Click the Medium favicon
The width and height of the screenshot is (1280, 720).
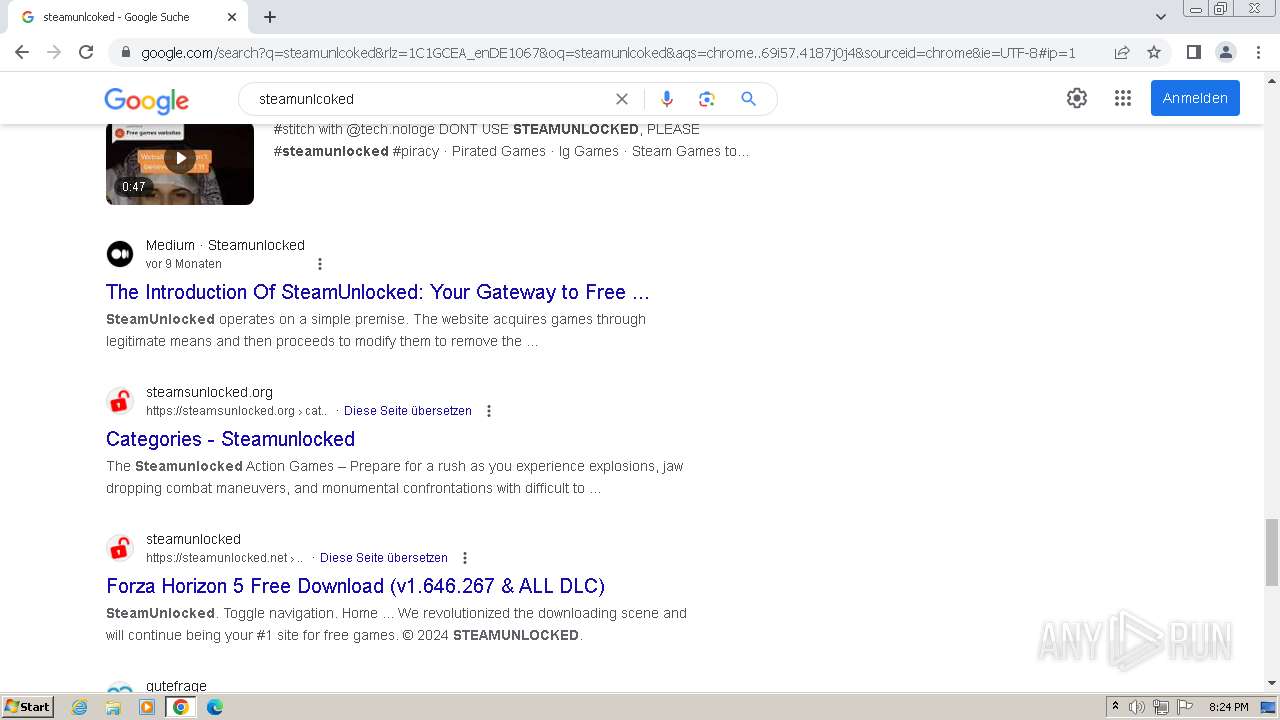120,254
